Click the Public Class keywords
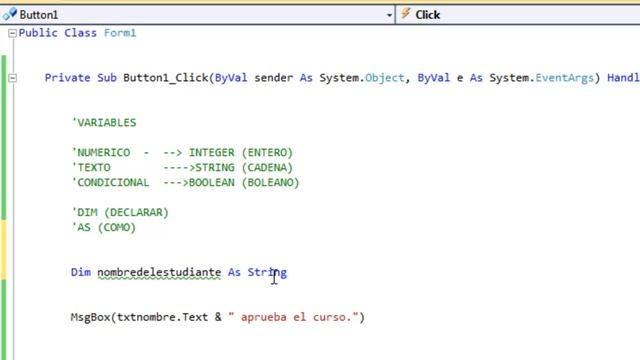The image size is (640, 360). click(x=58, y=33)
